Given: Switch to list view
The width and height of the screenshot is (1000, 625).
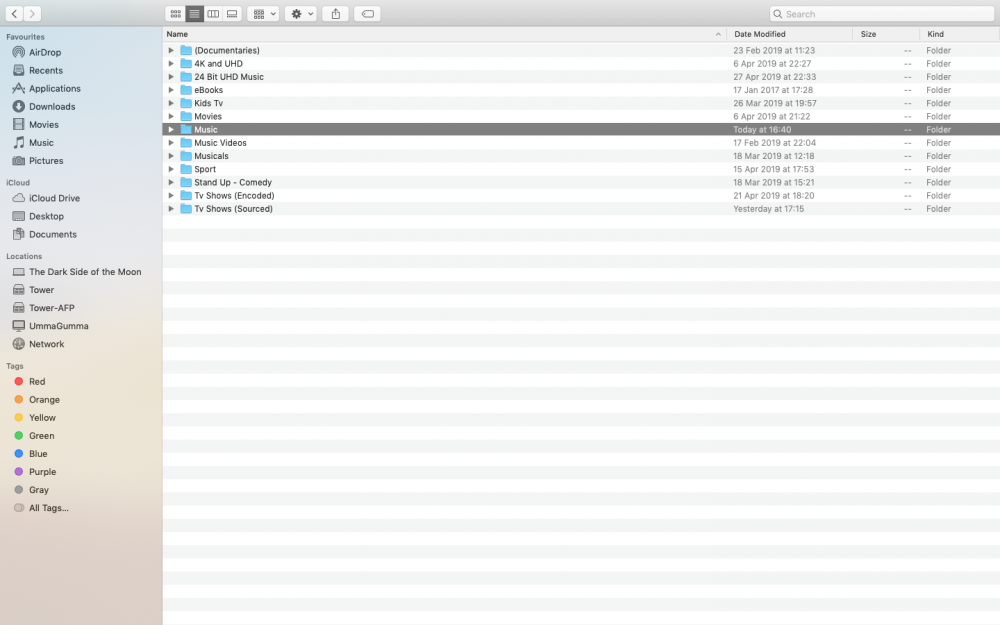Looking at the screenshot, I should (195, 13).
